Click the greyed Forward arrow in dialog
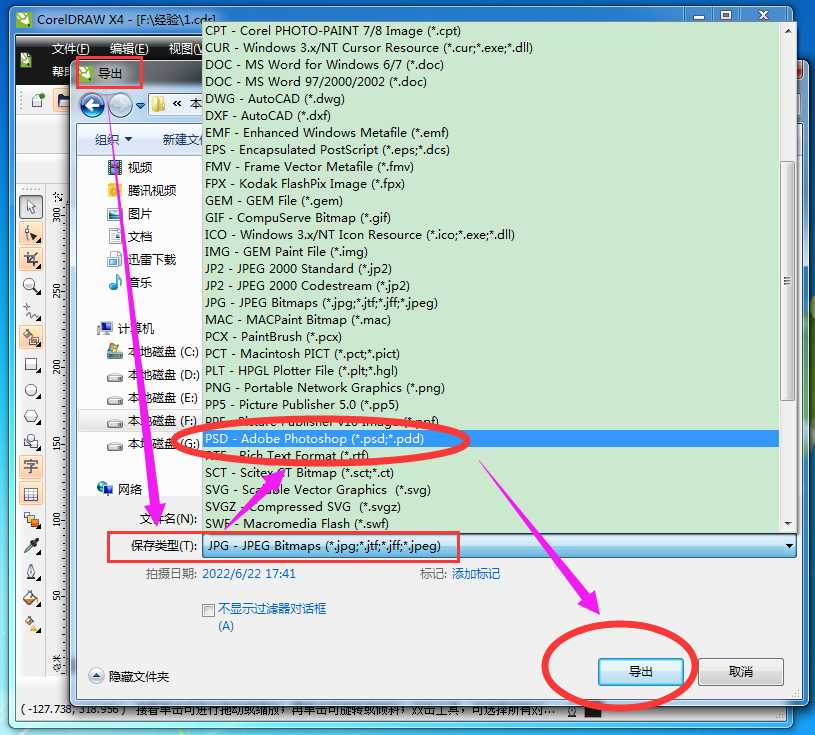 120,106
